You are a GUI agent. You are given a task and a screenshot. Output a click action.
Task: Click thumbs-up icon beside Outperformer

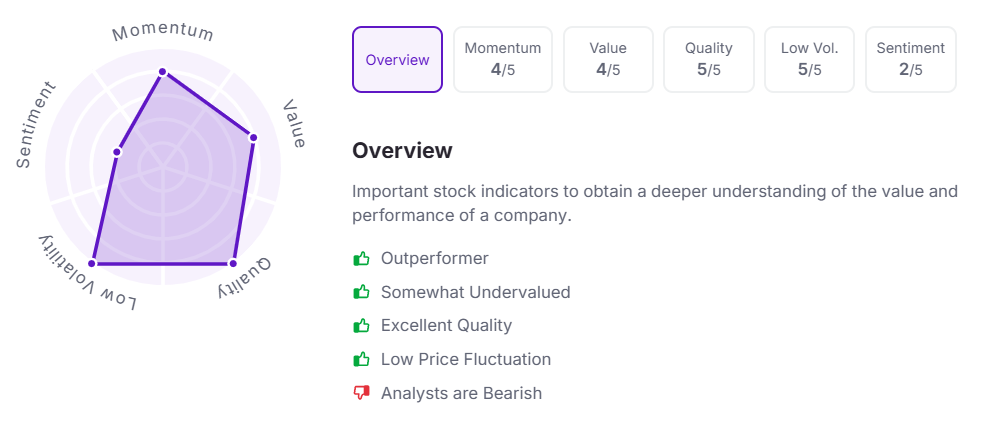click(362, 259)
